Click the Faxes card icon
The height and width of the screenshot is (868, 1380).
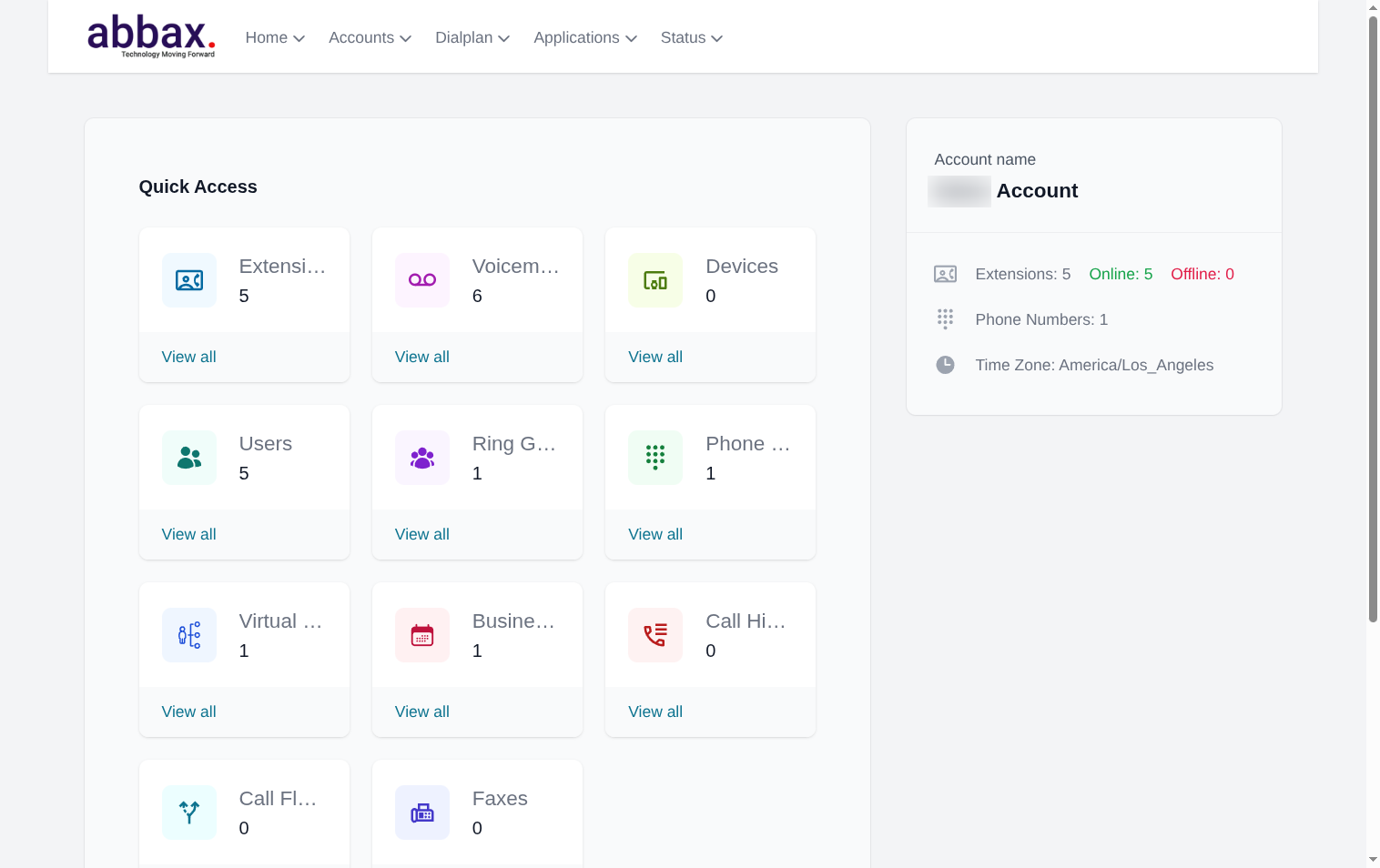coord(422,812)
